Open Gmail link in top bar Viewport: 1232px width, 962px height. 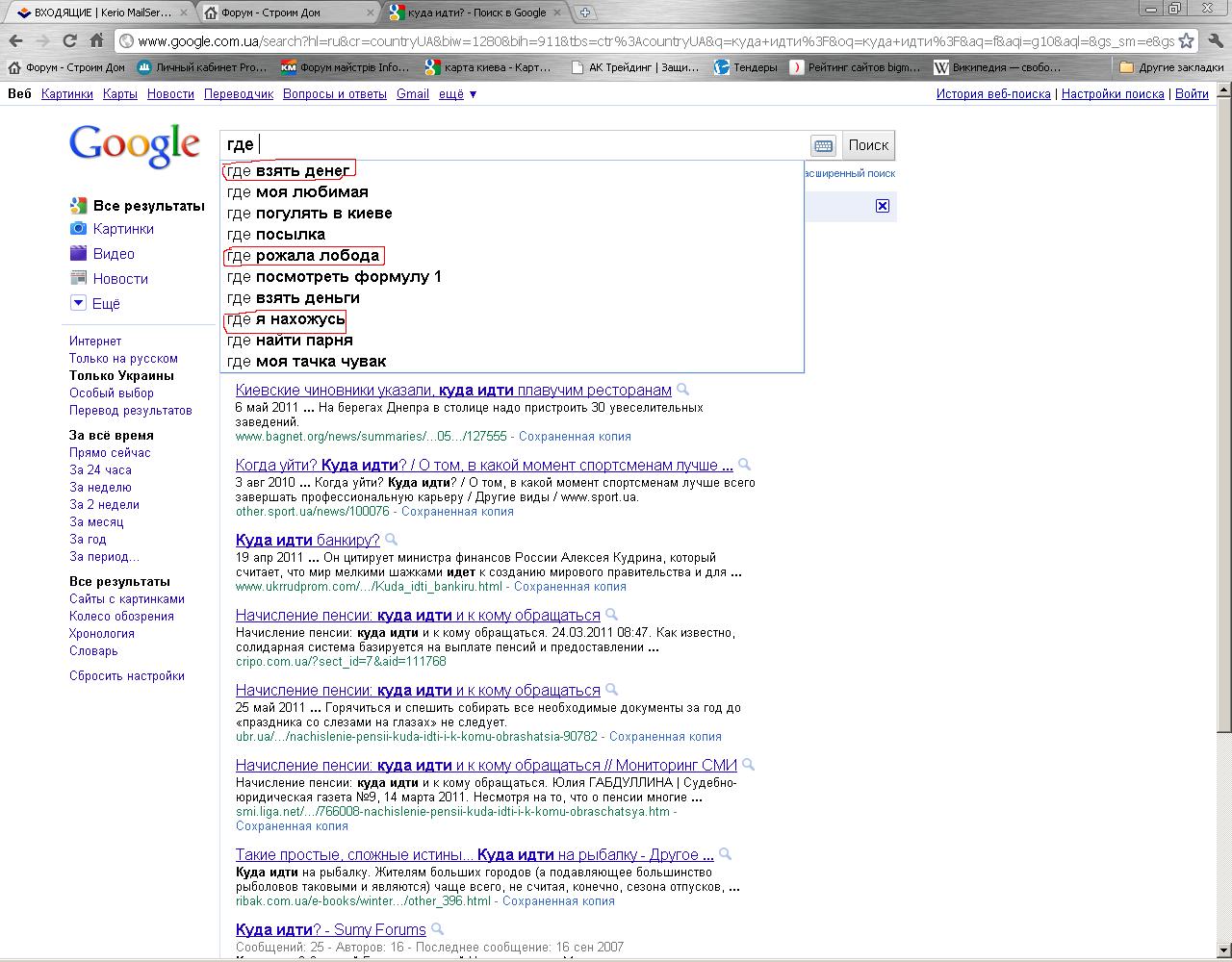413,94
